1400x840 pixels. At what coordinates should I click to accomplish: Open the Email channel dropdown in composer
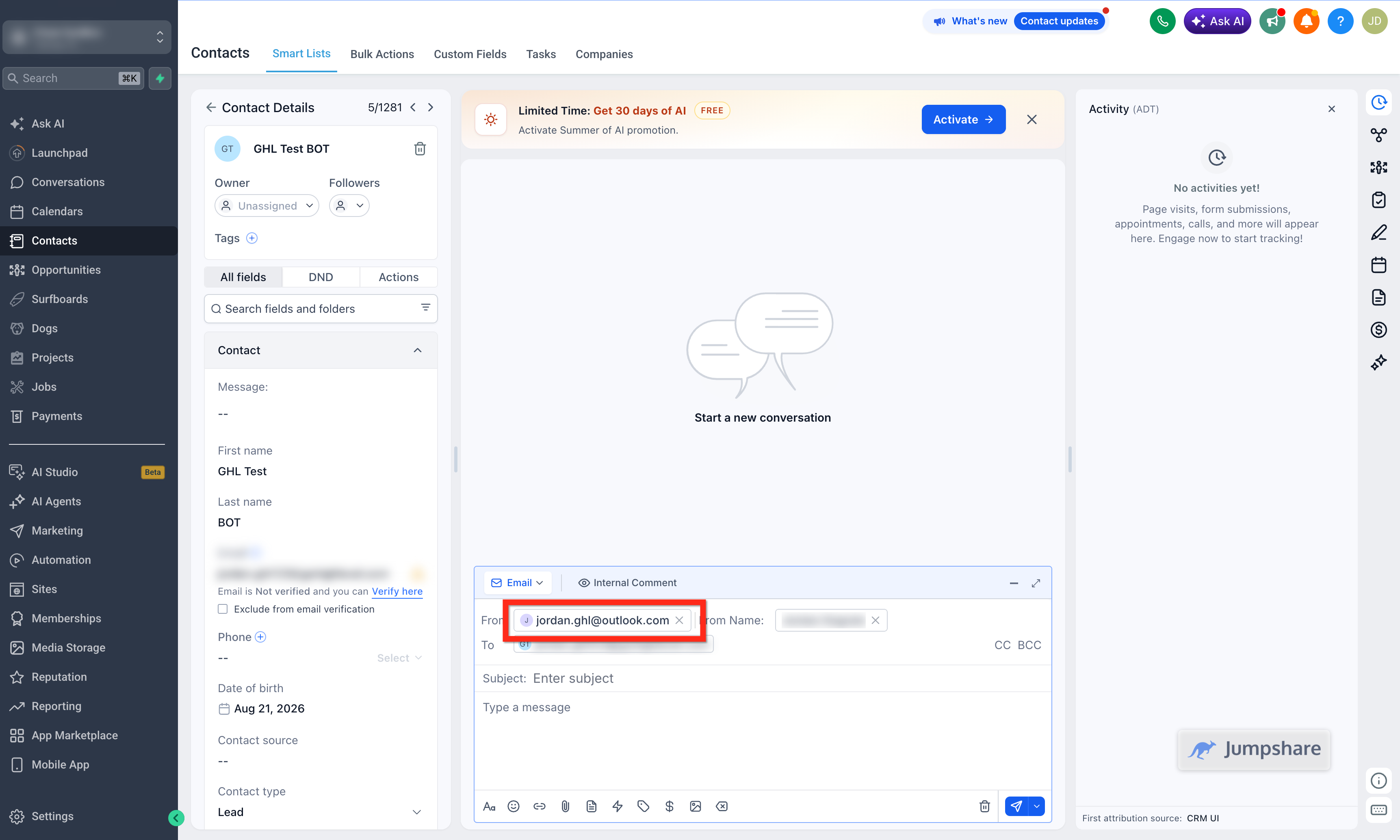coord(518,583)
